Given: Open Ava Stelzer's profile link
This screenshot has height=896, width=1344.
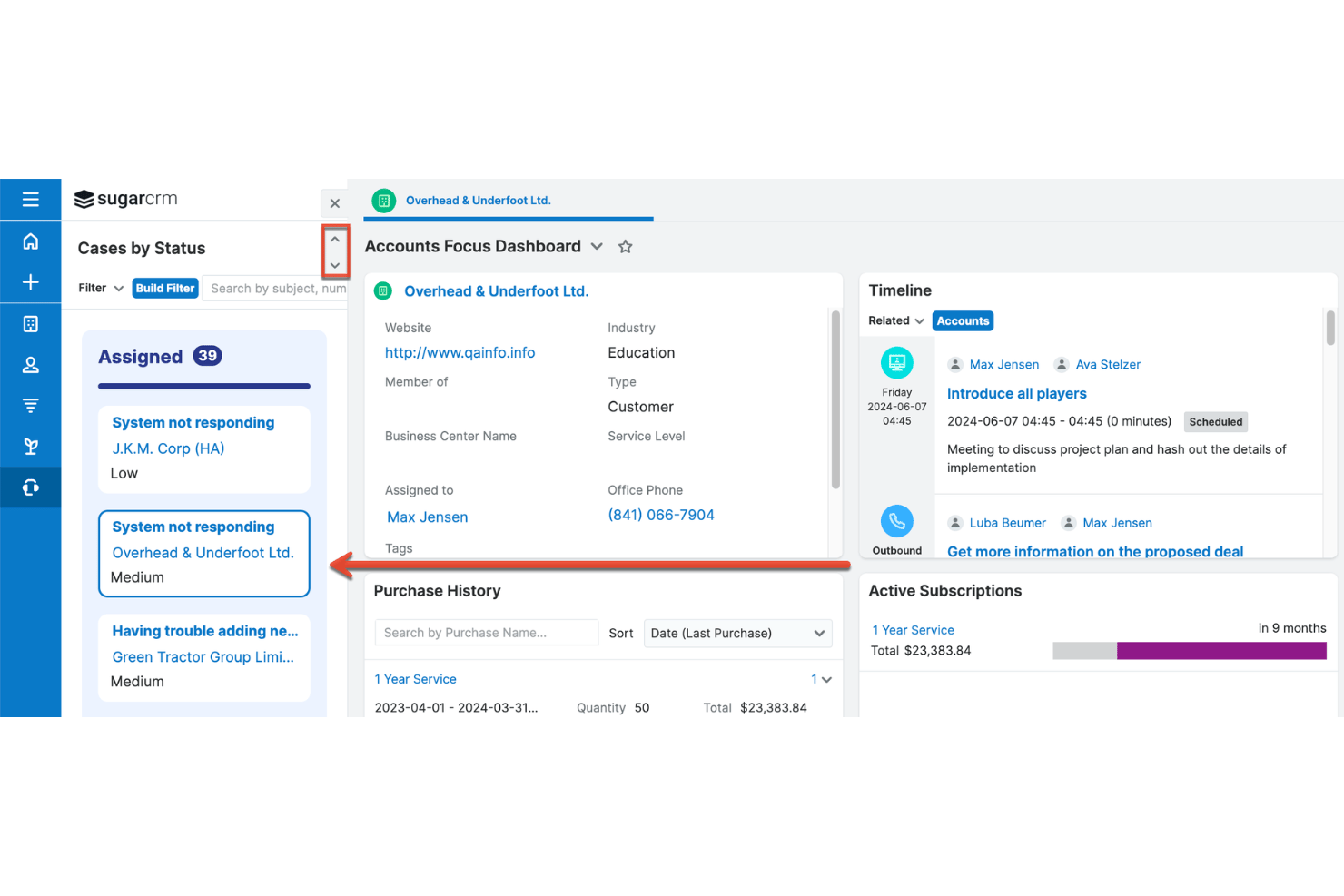Looking at the screenshot, I should tap(1108, 365).
